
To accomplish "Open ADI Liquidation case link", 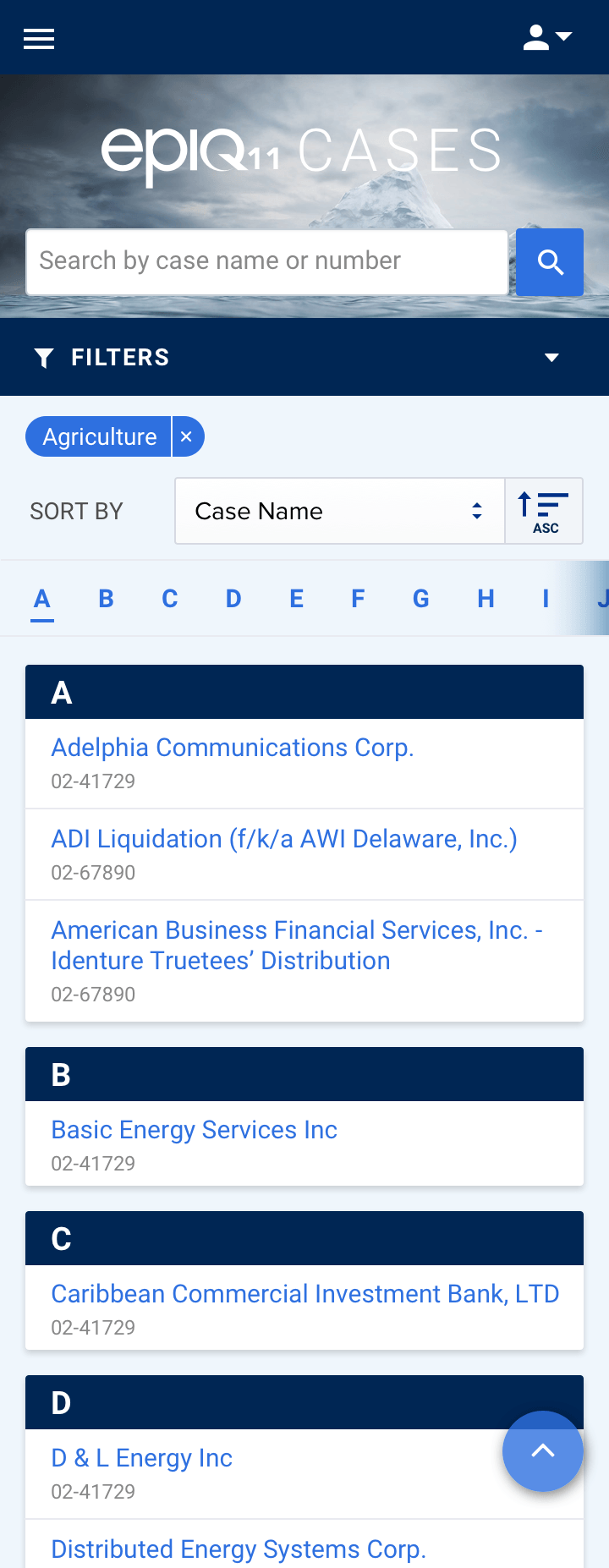I will click(x=284, y=839).
